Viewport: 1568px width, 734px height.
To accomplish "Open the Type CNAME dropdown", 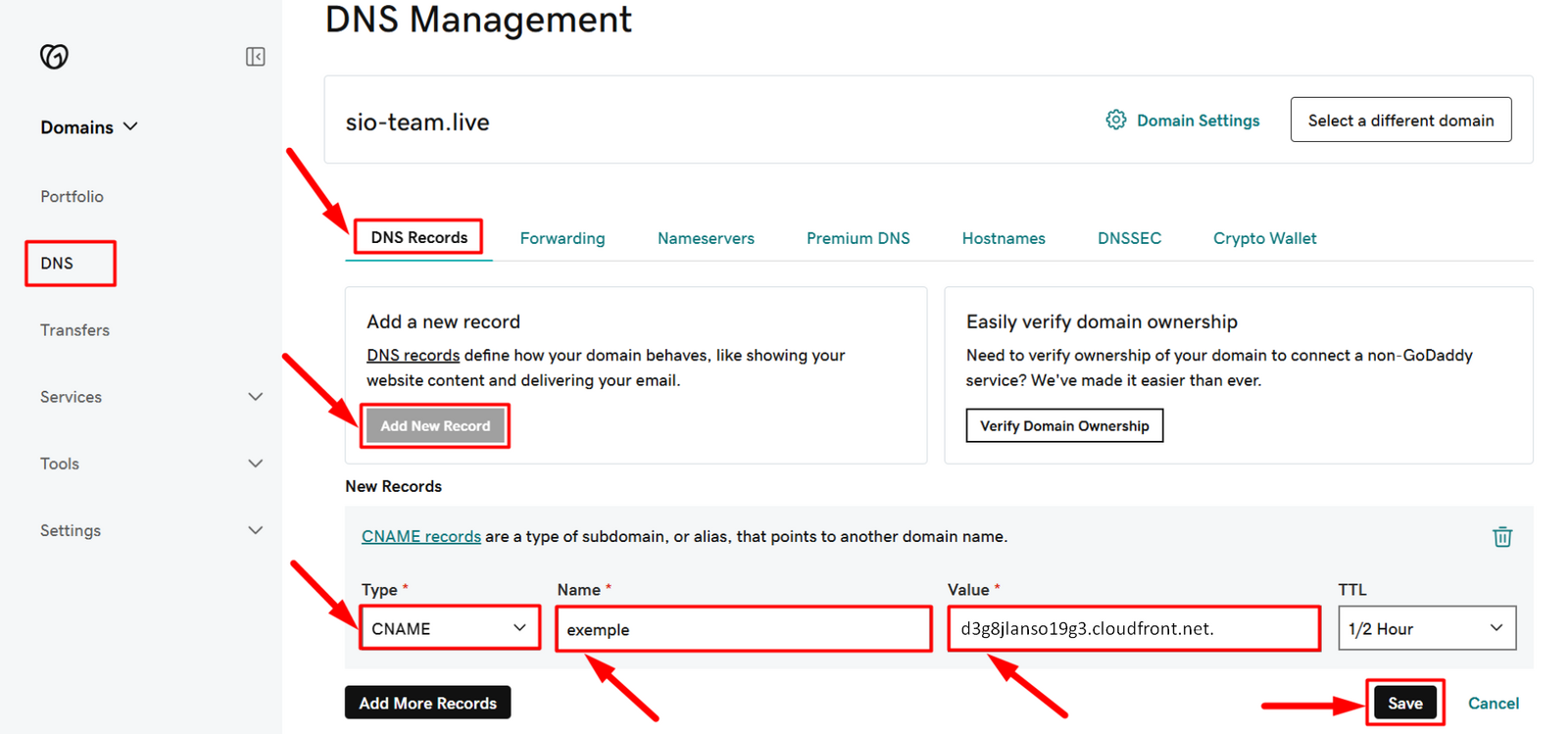I will click(449, 628).
